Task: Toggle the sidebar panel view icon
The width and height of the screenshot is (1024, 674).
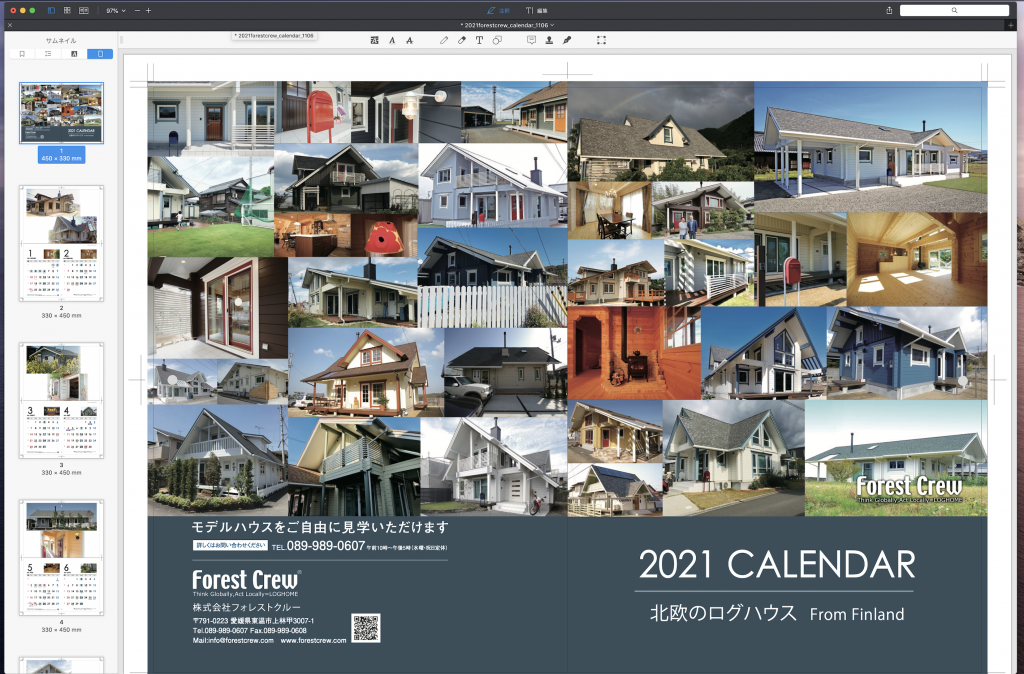Action: [x=52, y=10]
